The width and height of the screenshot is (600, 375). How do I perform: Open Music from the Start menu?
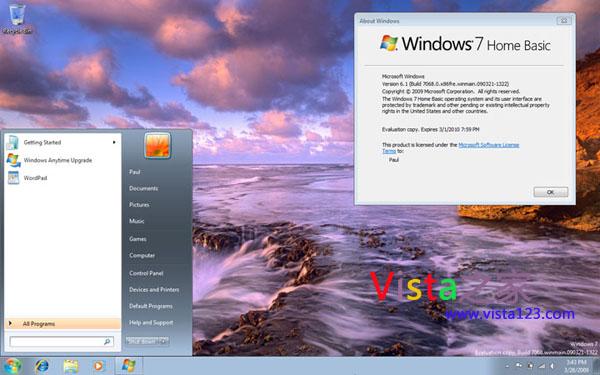(x=137, y=221)
